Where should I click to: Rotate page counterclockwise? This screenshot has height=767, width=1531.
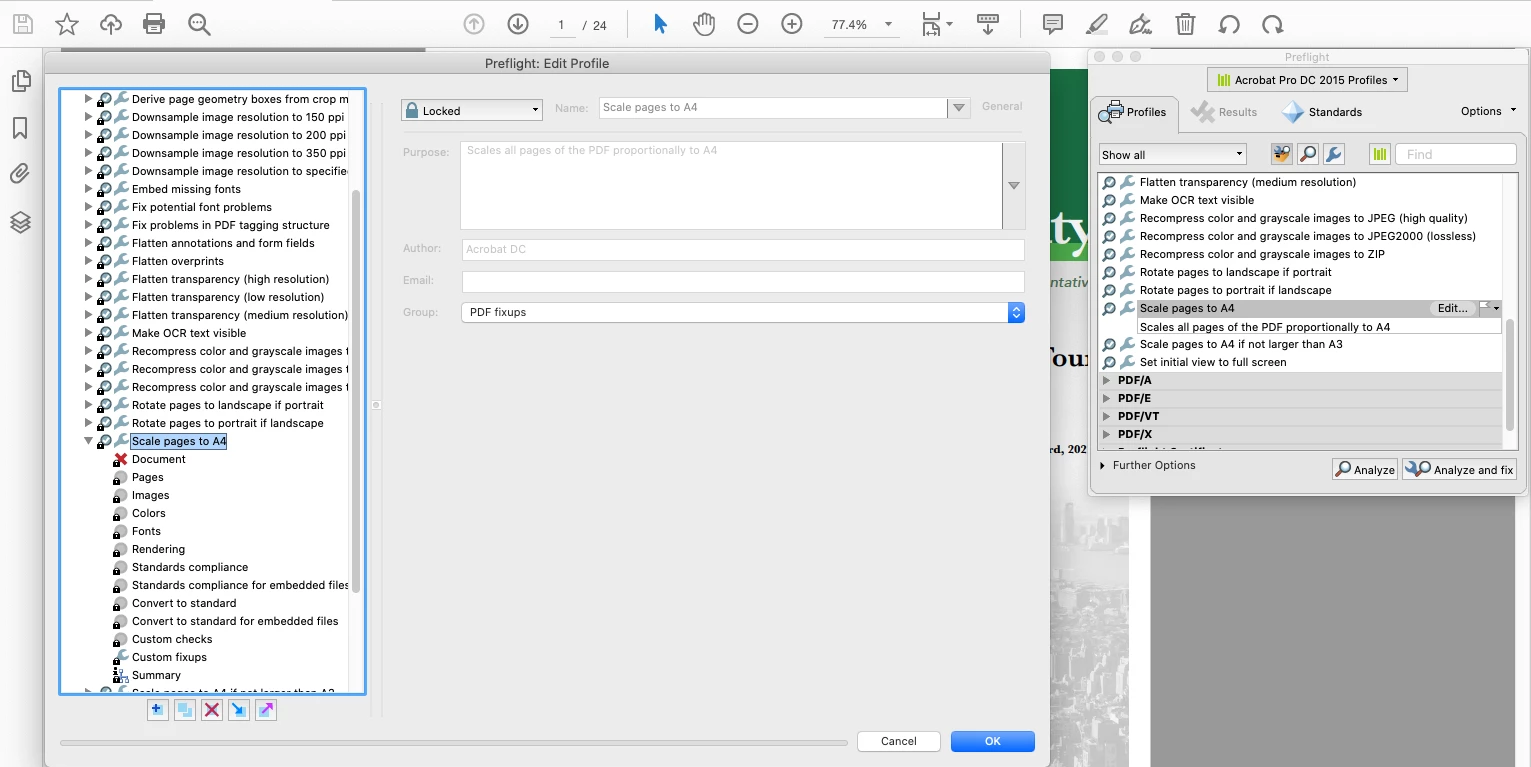tap(1229, 24)
